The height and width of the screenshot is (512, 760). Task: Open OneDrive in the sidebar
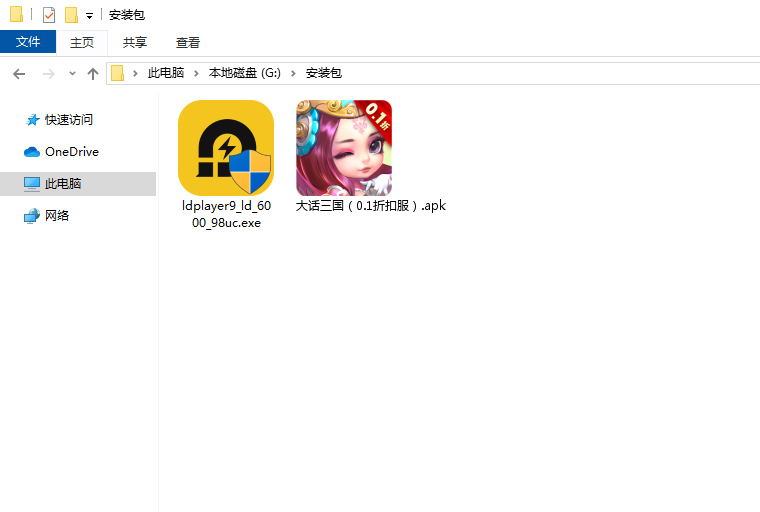point(71,151)
